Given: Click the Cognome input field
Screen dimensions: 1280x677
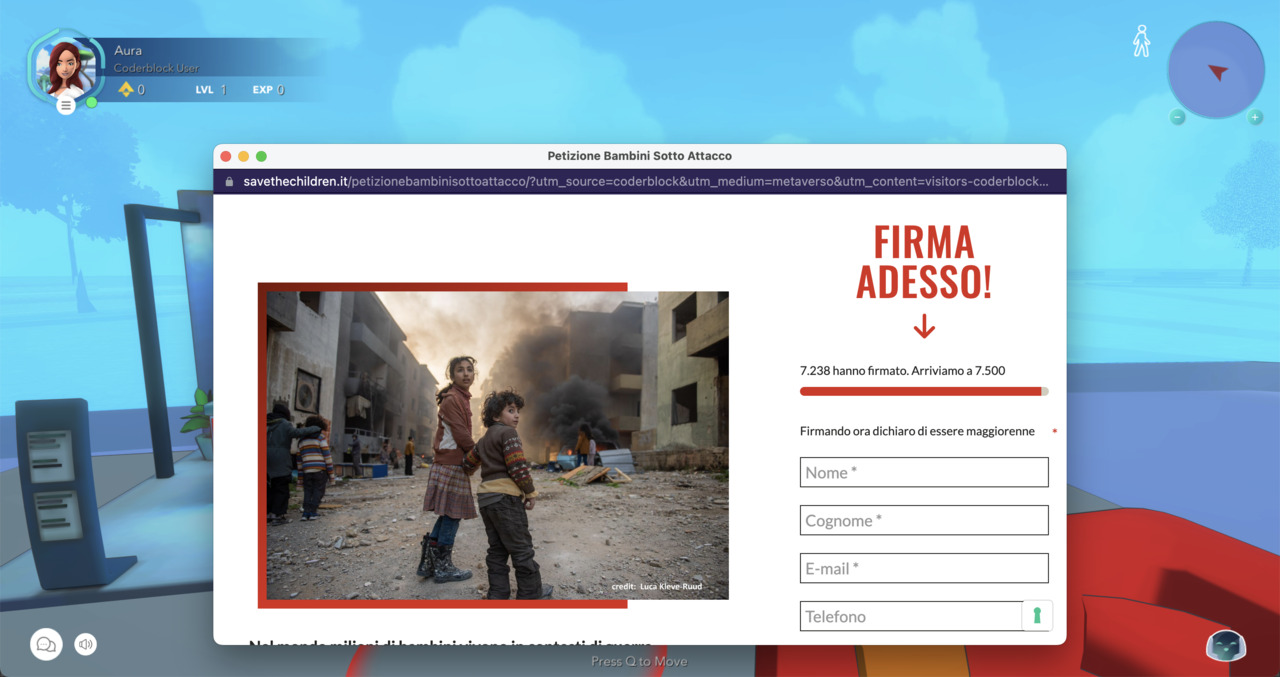Looking at the screenshot, I should (x=923, y=520).
